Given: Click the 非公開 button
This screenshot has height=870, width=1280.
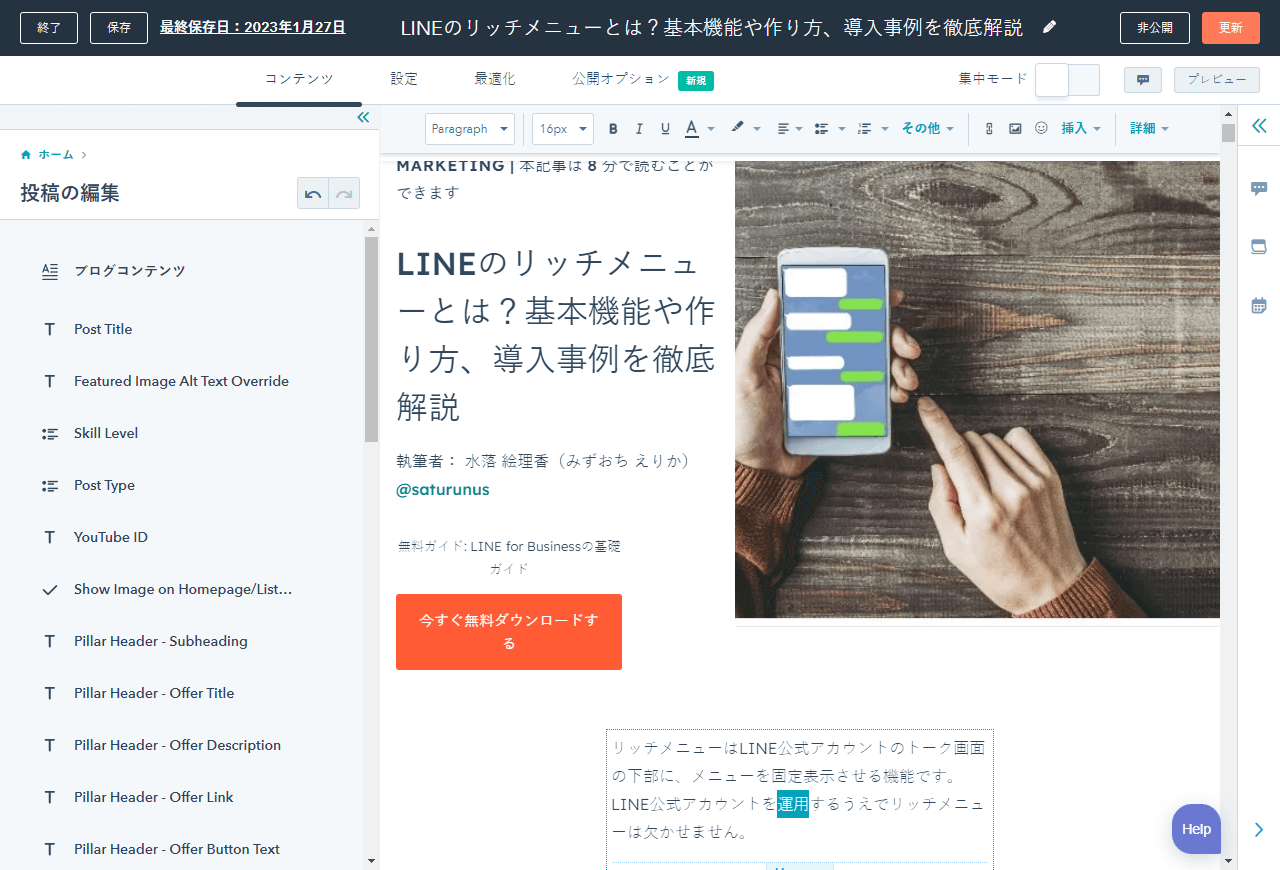Looking at the screenshot, I should 1155,28.
